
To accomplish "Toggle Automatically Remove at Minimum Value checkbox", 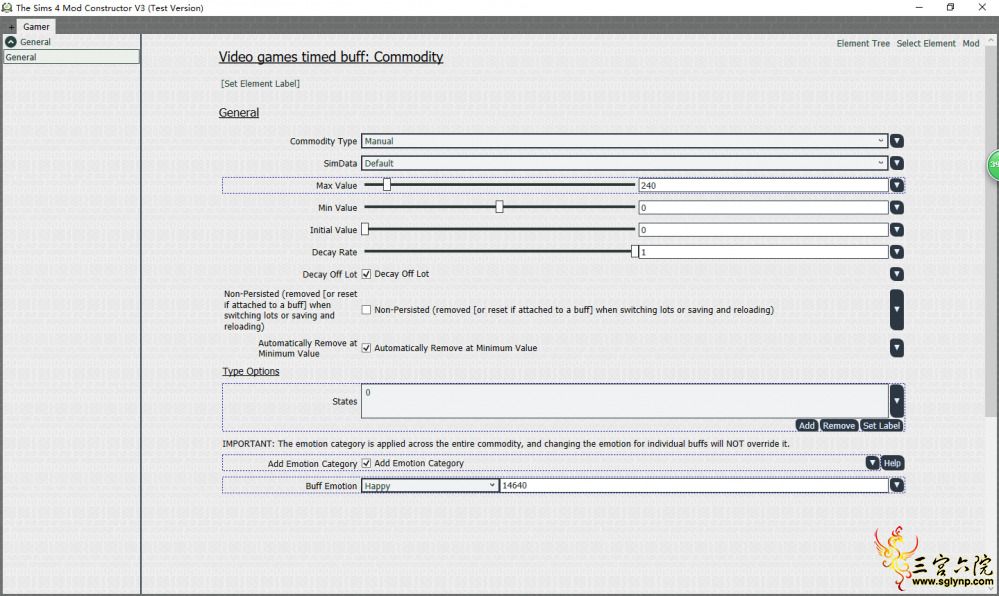I will pos(366,348).
